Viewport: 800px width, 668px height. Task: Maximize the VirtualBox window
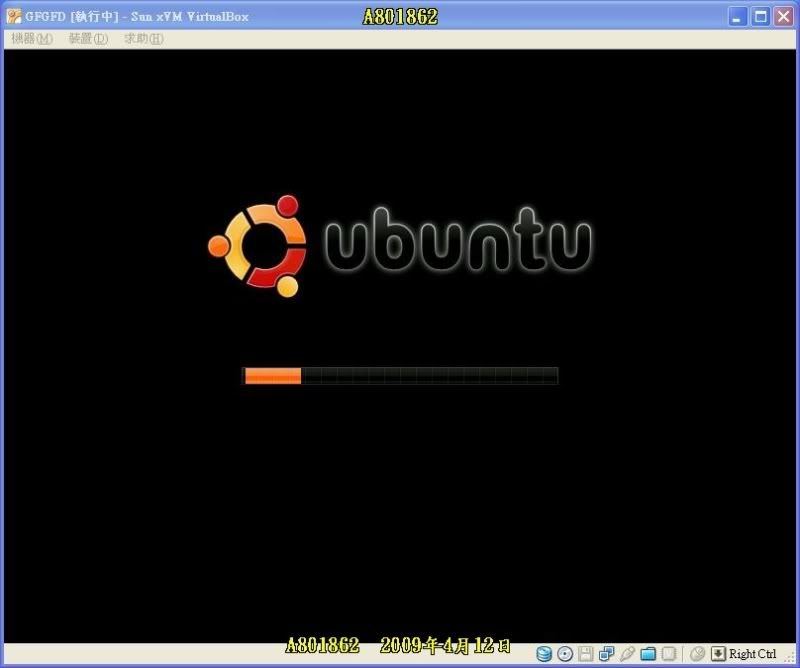[761, 17]
